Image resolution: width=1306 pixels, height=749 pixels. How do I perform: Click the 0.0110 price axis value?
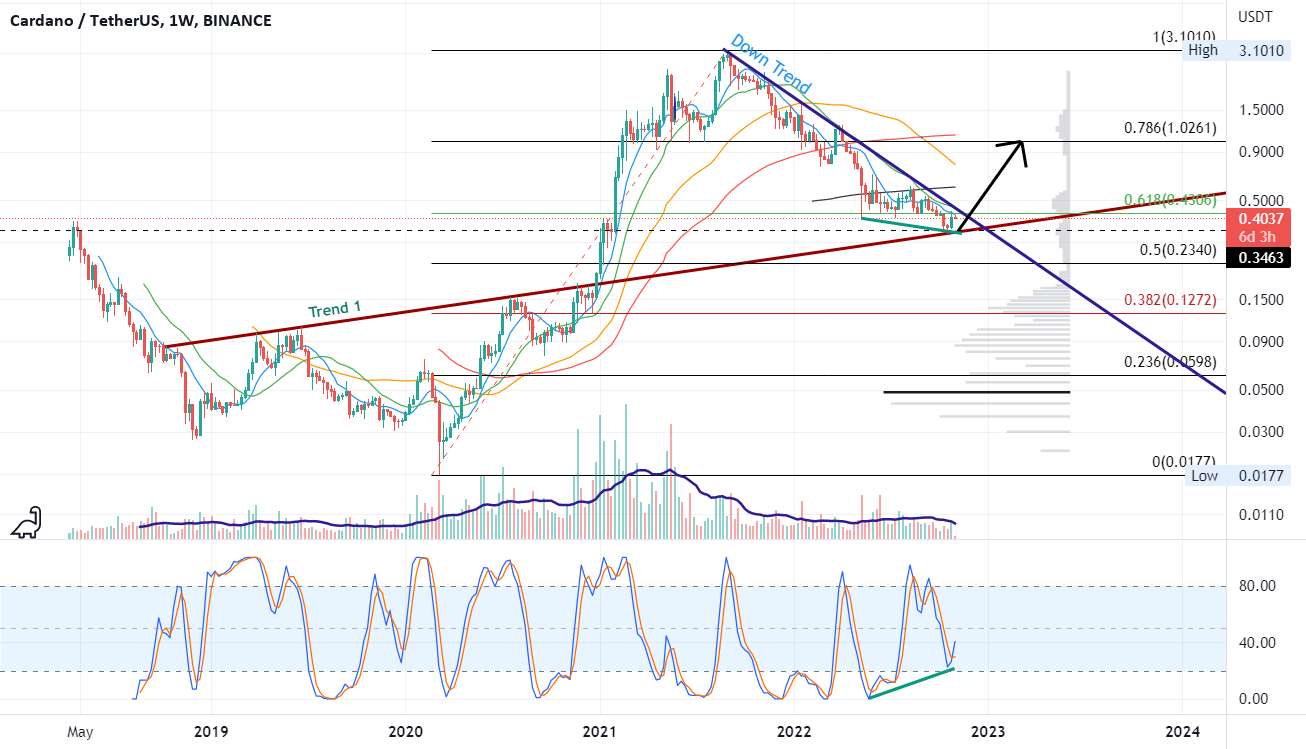tap(1259, 514)
